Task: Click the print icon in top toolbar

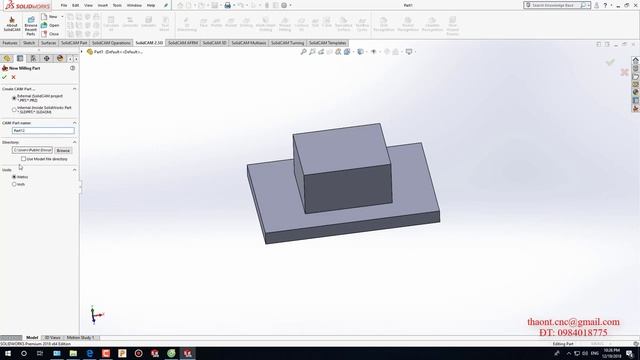Action: point(228,5)
